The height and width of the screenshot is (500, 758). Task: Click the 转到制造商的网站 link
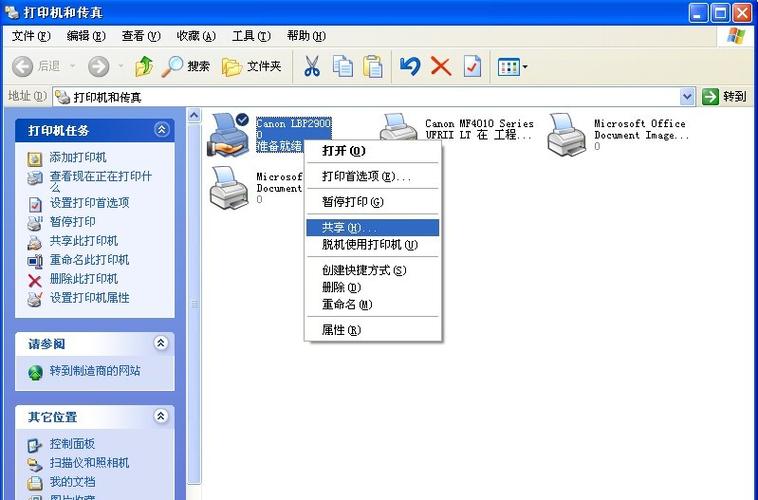point(95,371)
